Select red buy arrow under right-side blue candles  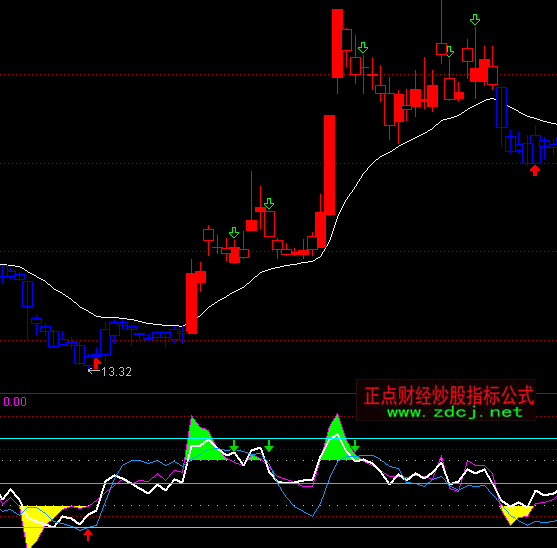pyautogui.click(x=535, y=170)
